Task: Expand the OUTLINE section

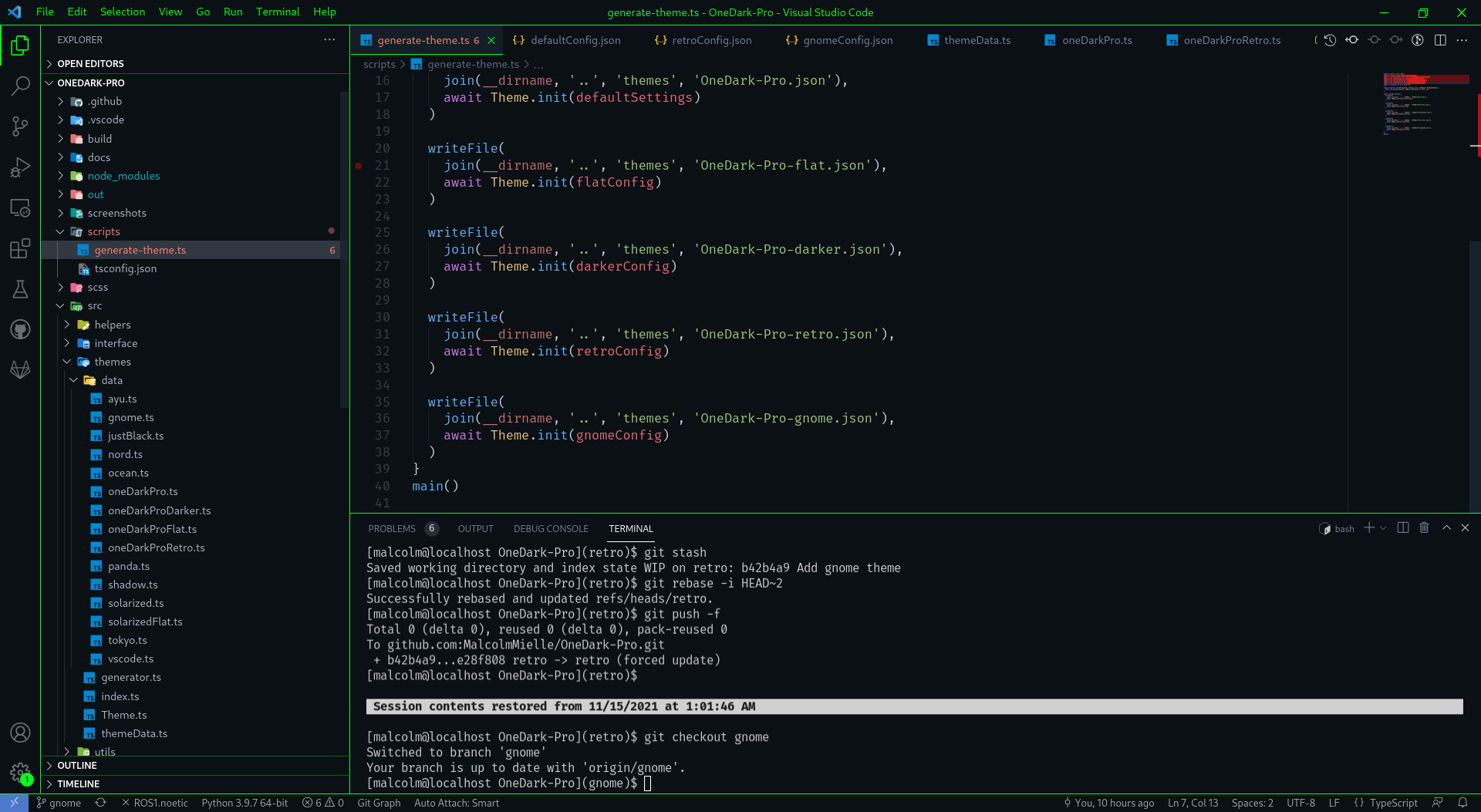Action: pos(76,765)
